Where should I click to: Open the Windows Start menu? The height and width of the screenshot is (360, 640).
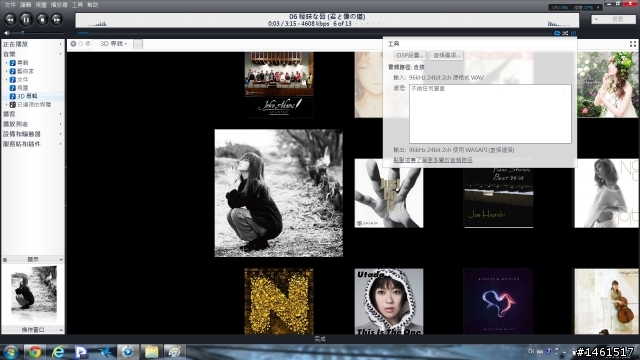click(x=11, y=351)
